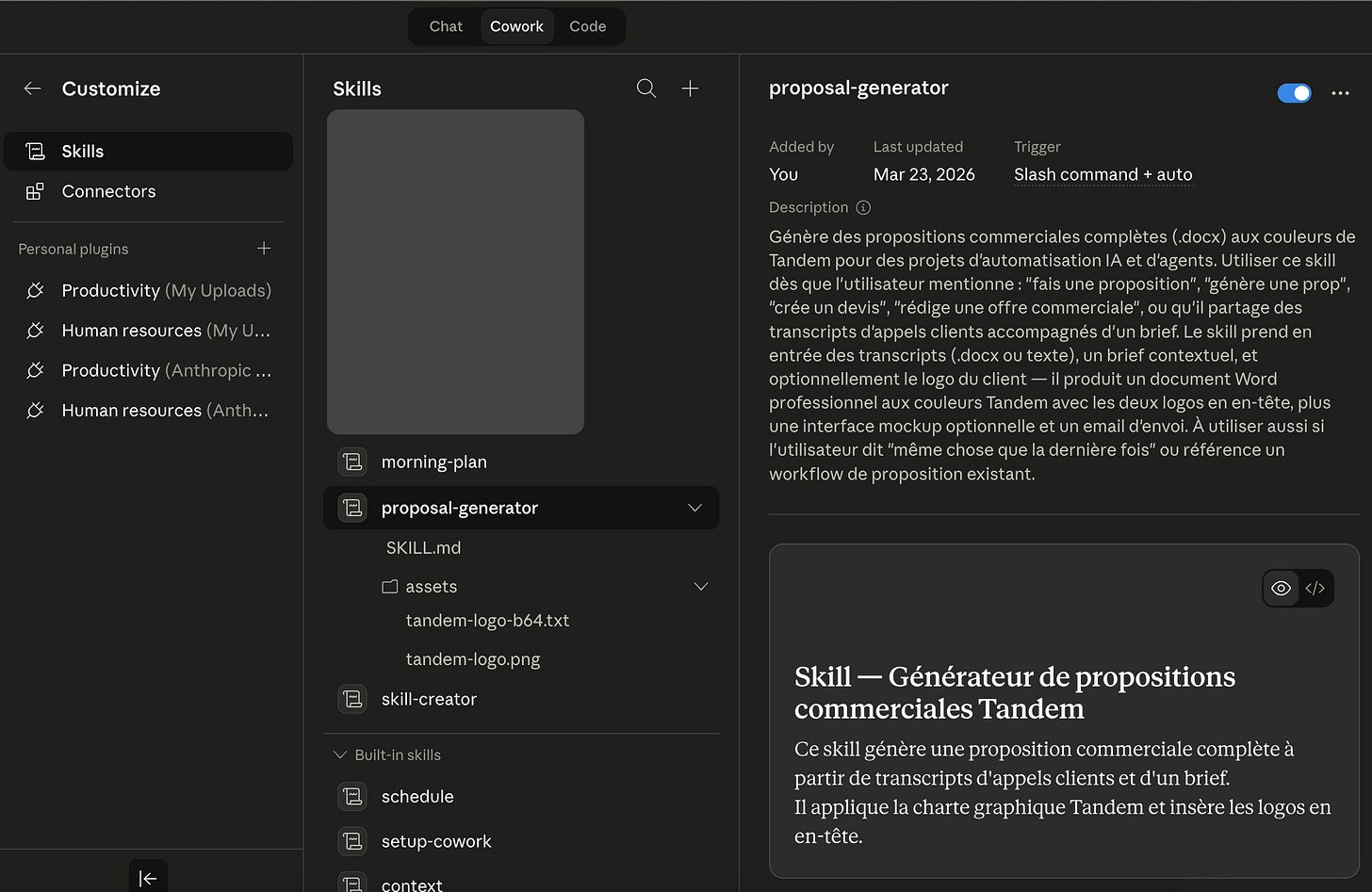Switch to source code view icon

(1315, 588)
